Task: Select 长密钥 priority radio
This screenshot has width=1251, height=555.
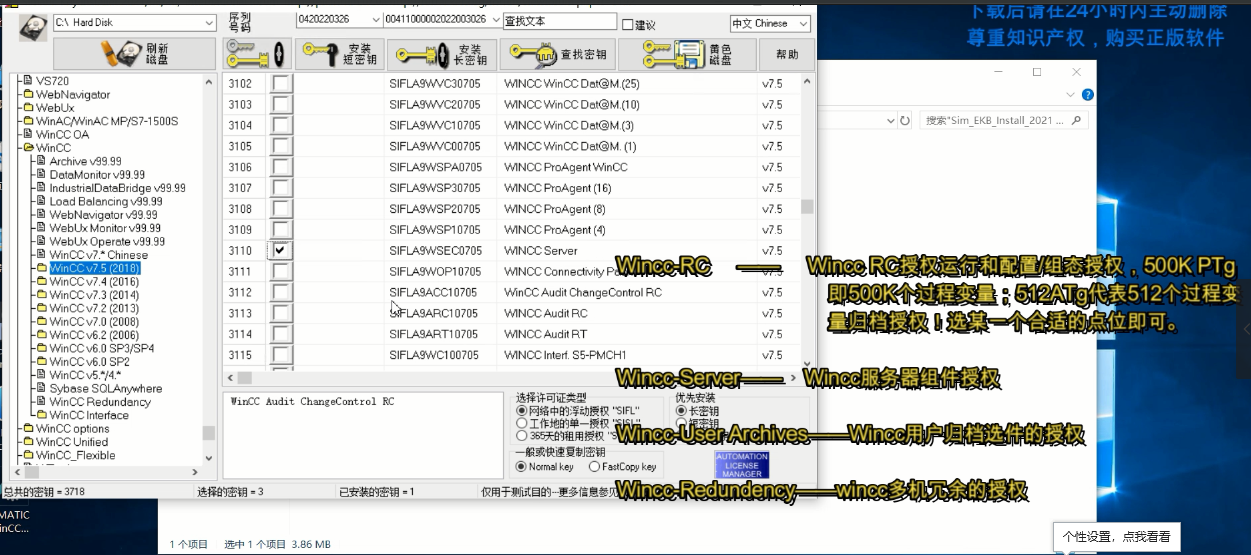Action: pyautogui.click(x=682, y=411)
